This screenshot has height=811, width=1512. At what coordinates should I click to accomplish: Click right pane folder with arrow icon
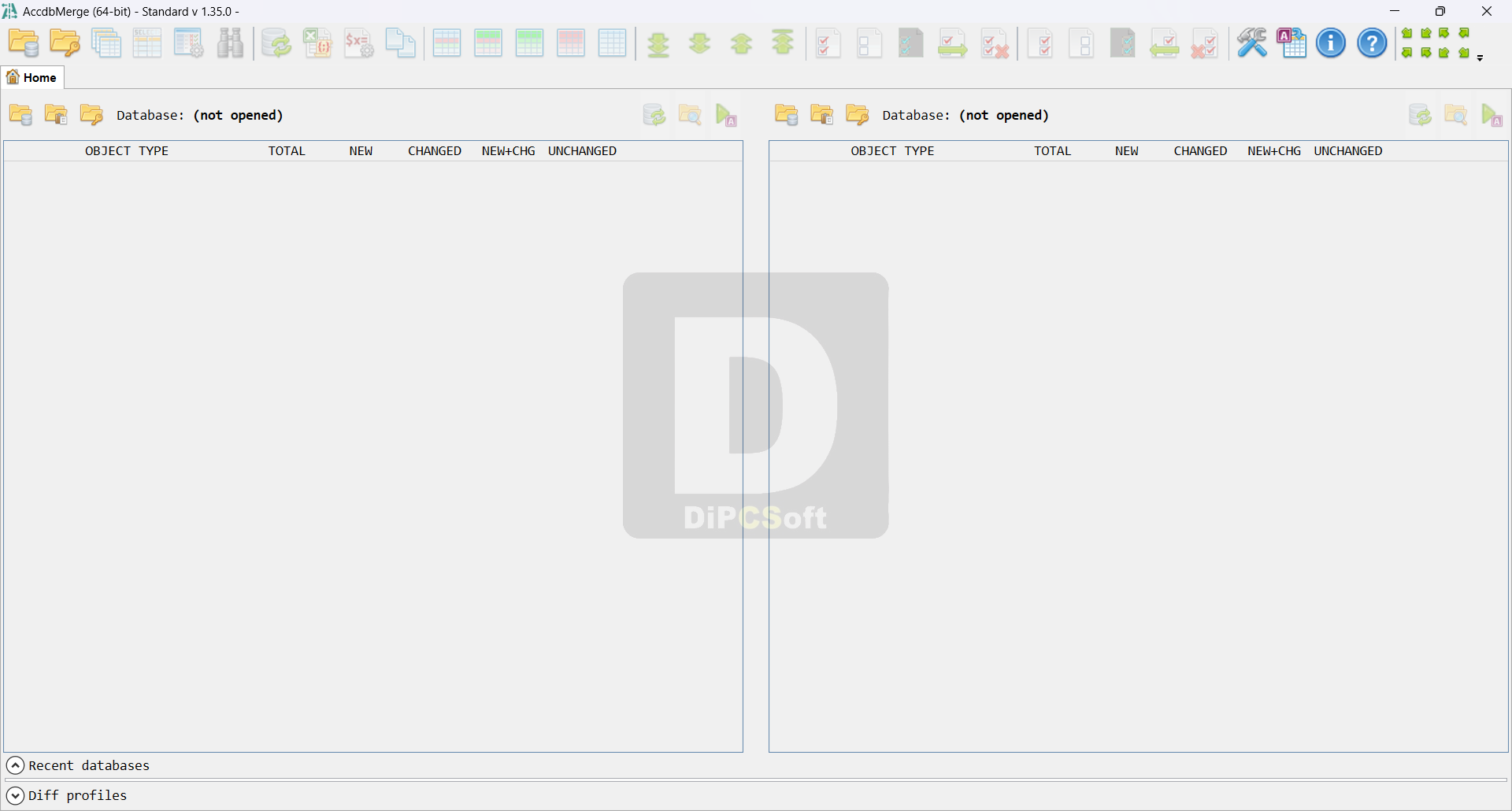click(x=857, y=115)
